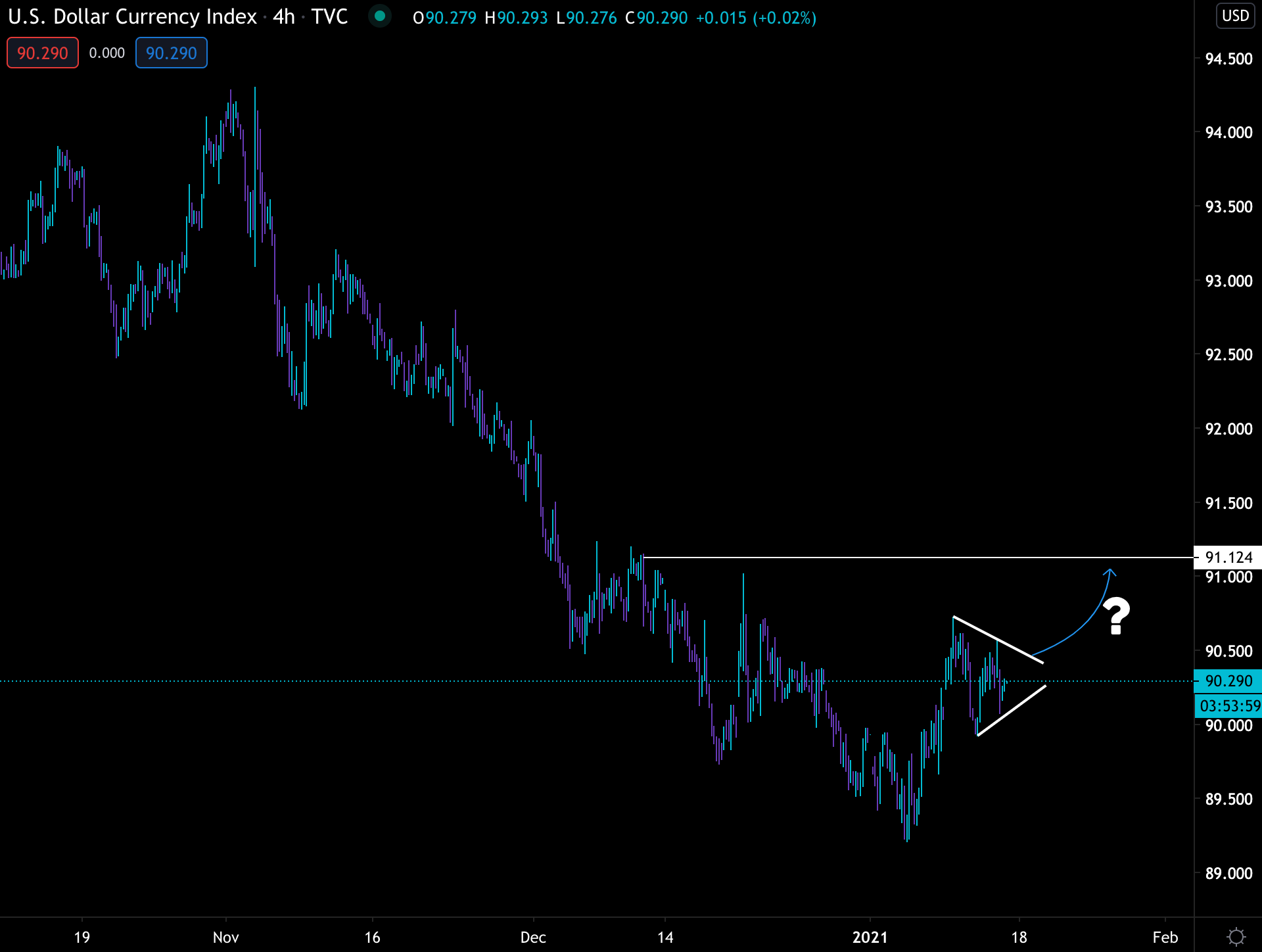
Task: Click the 2021 date on time axis
Action: coord(870,937)
